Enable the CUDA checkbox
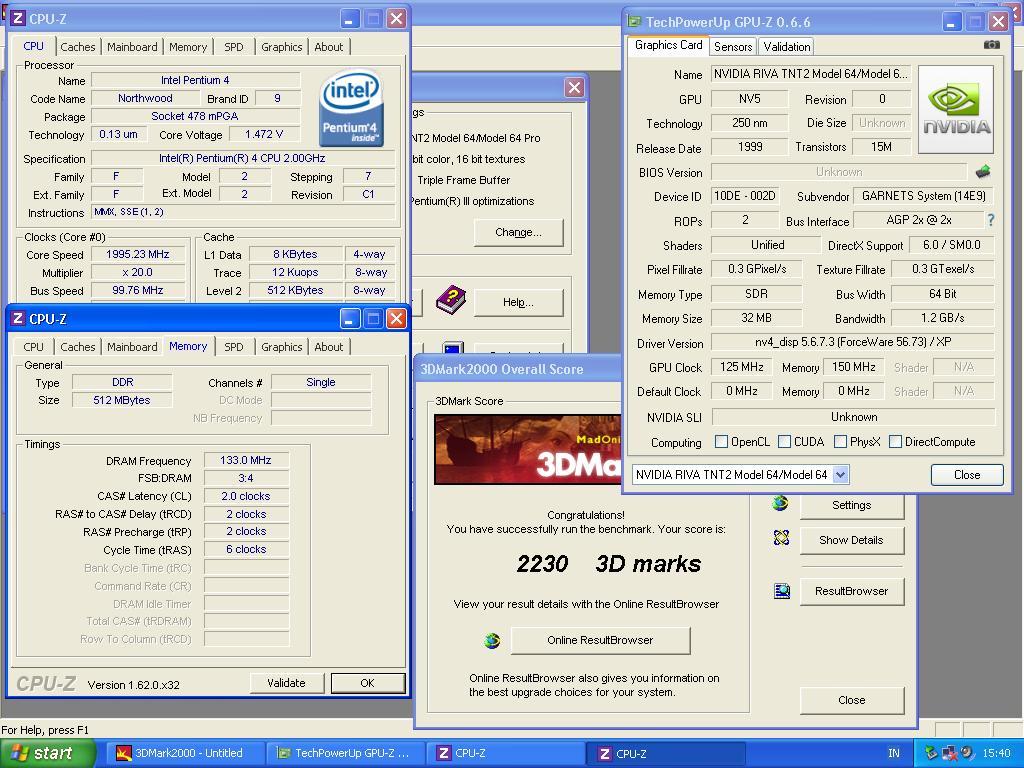 tap(784, 442)
